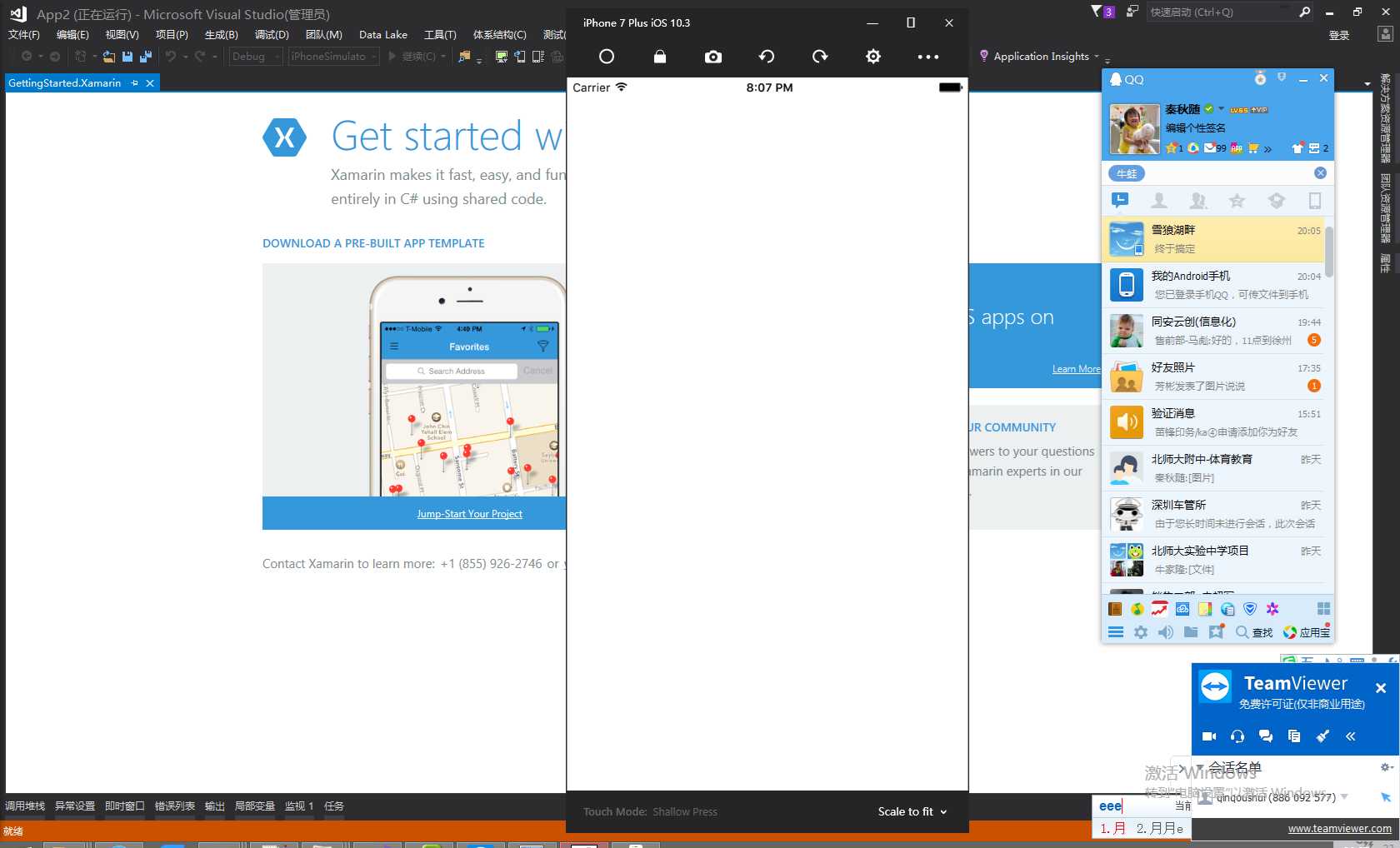Click QQ profile avatar photo
The height and width of the screenshot is (848, 1400).
point(1134,129)
